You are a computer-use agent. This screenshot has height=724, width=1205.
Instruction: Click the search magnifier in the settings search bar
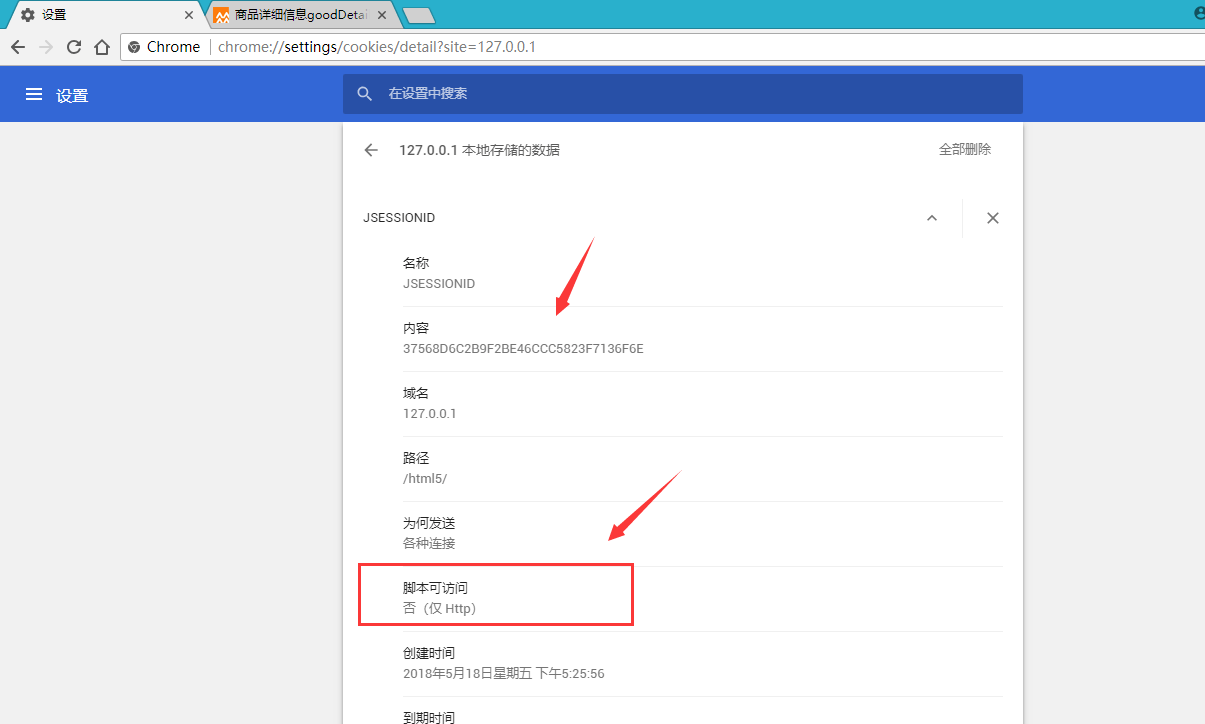364,93
